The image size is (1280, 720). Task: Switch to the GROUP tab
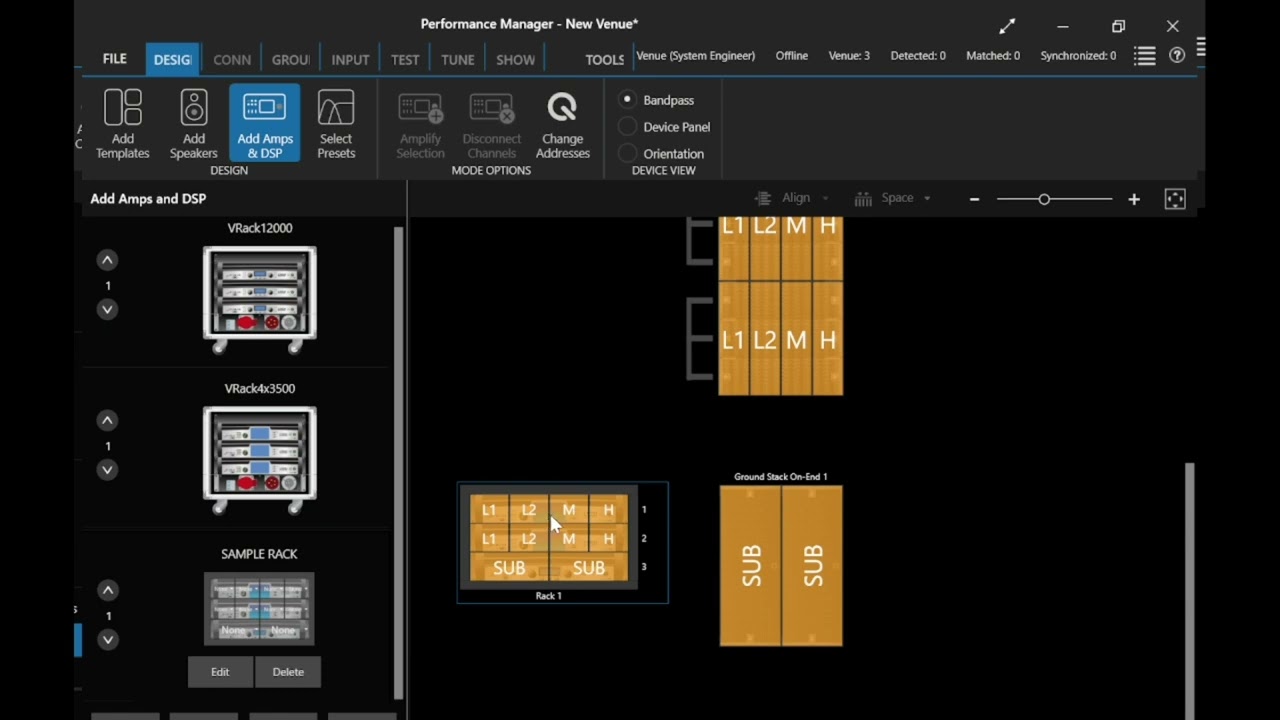coord(290,60)
